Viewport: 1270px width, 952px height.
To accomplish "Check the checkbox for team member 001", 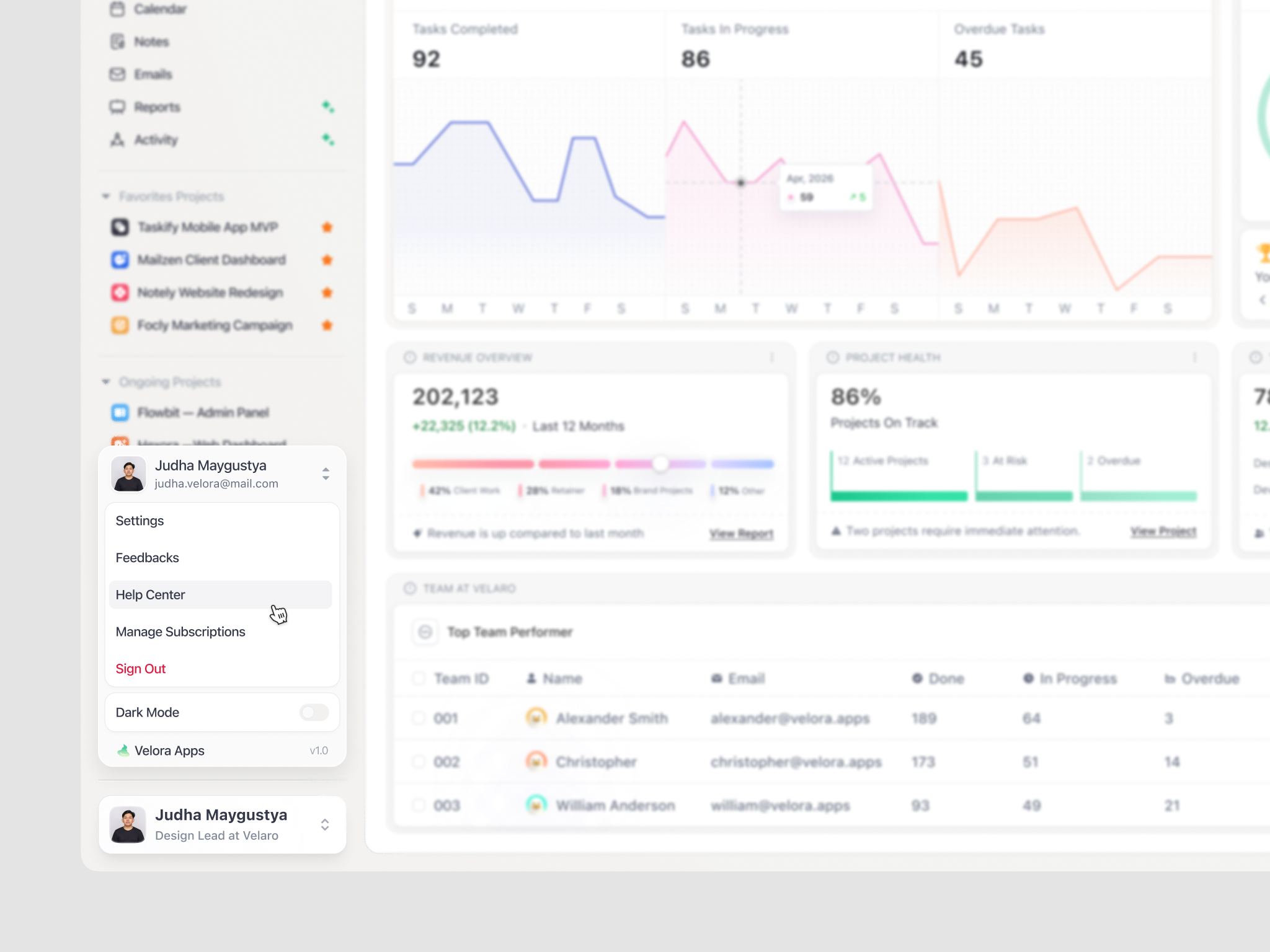I will coord(419,718).
